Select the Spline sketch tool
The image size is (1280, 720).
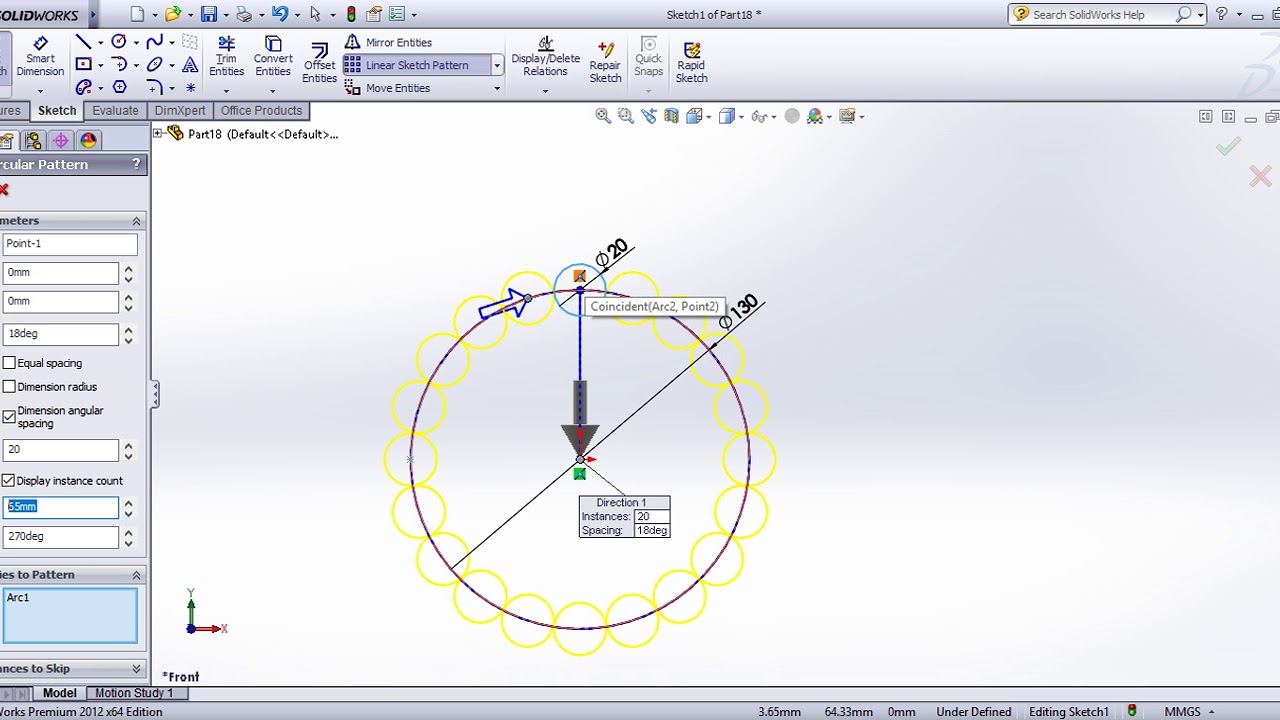(x=154, y=42)
